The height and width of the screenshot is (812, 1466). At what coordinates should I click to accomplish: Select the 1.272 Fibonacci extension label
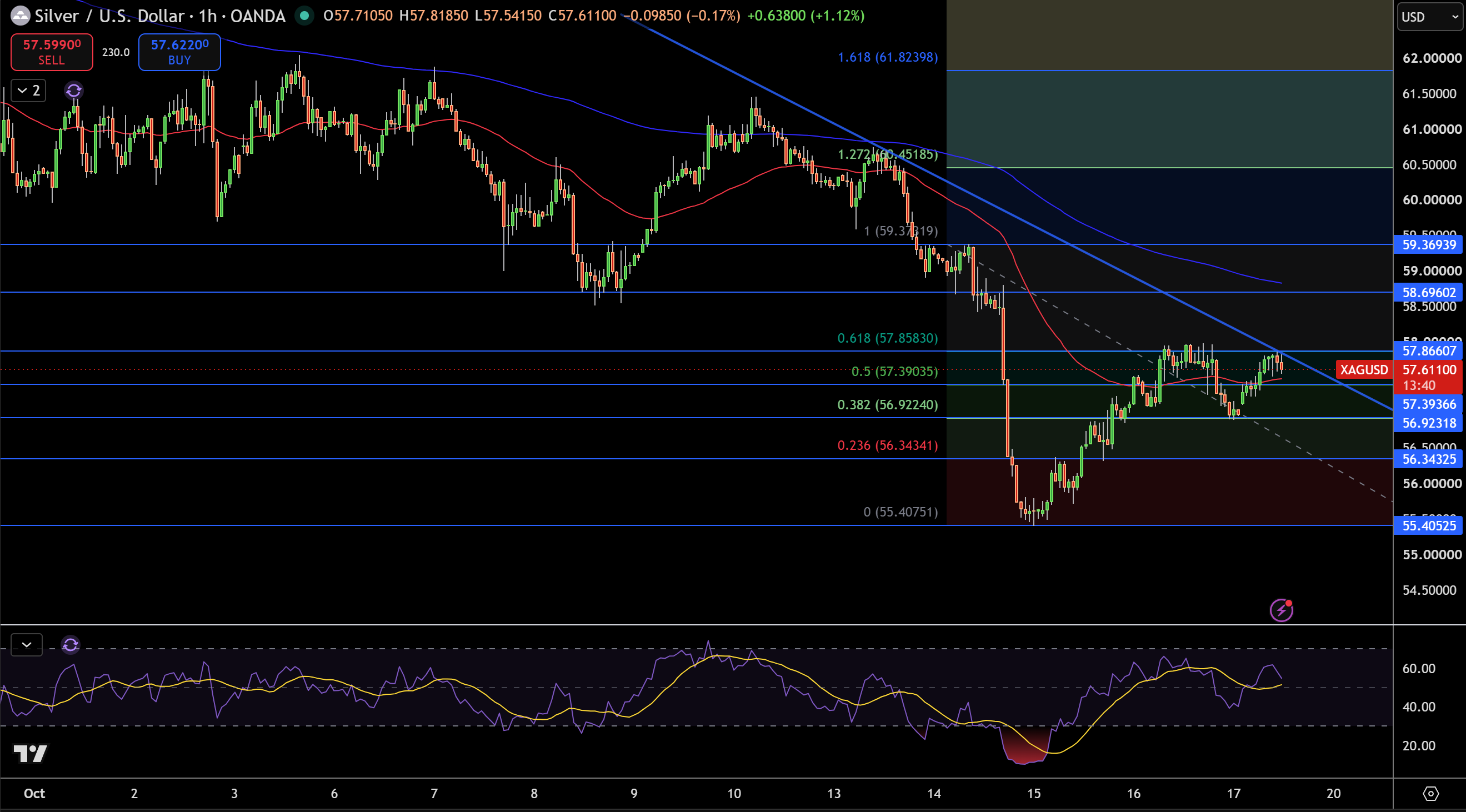888,154
